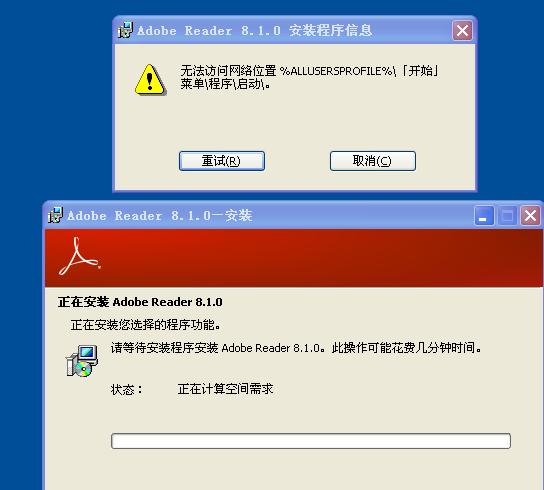Close the Adobe Reader 8.1.0 安装 window
This screenshot has width=544, height=490.
530,216
